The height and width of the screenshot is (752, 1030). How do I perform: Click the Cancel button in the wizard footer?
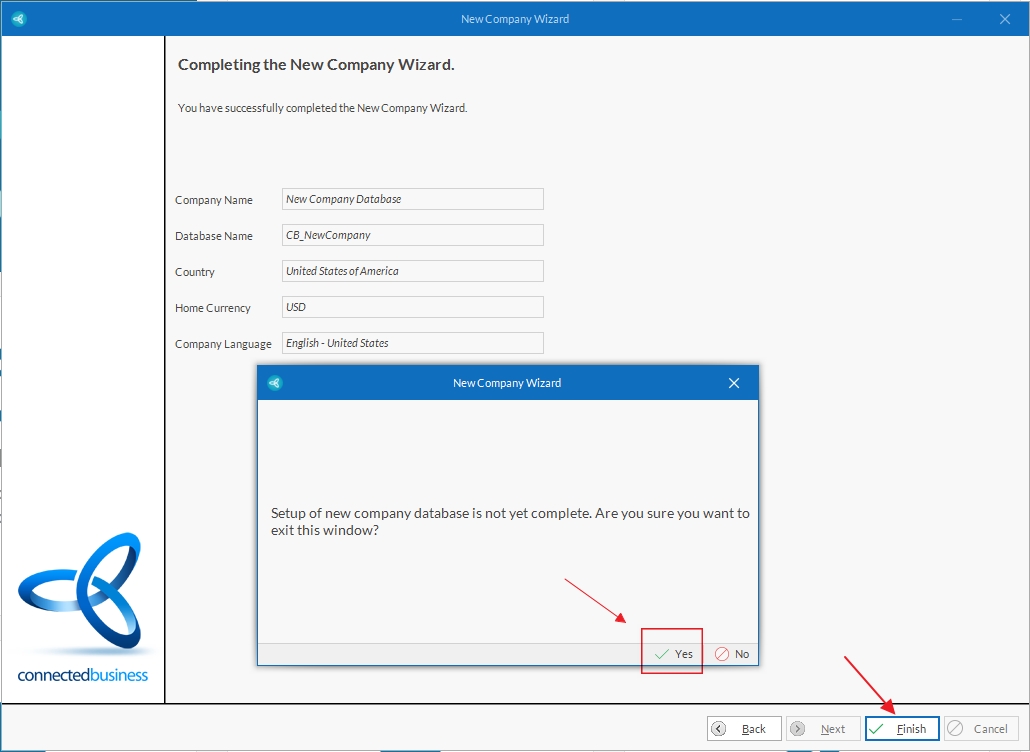[x=981, y=729]
